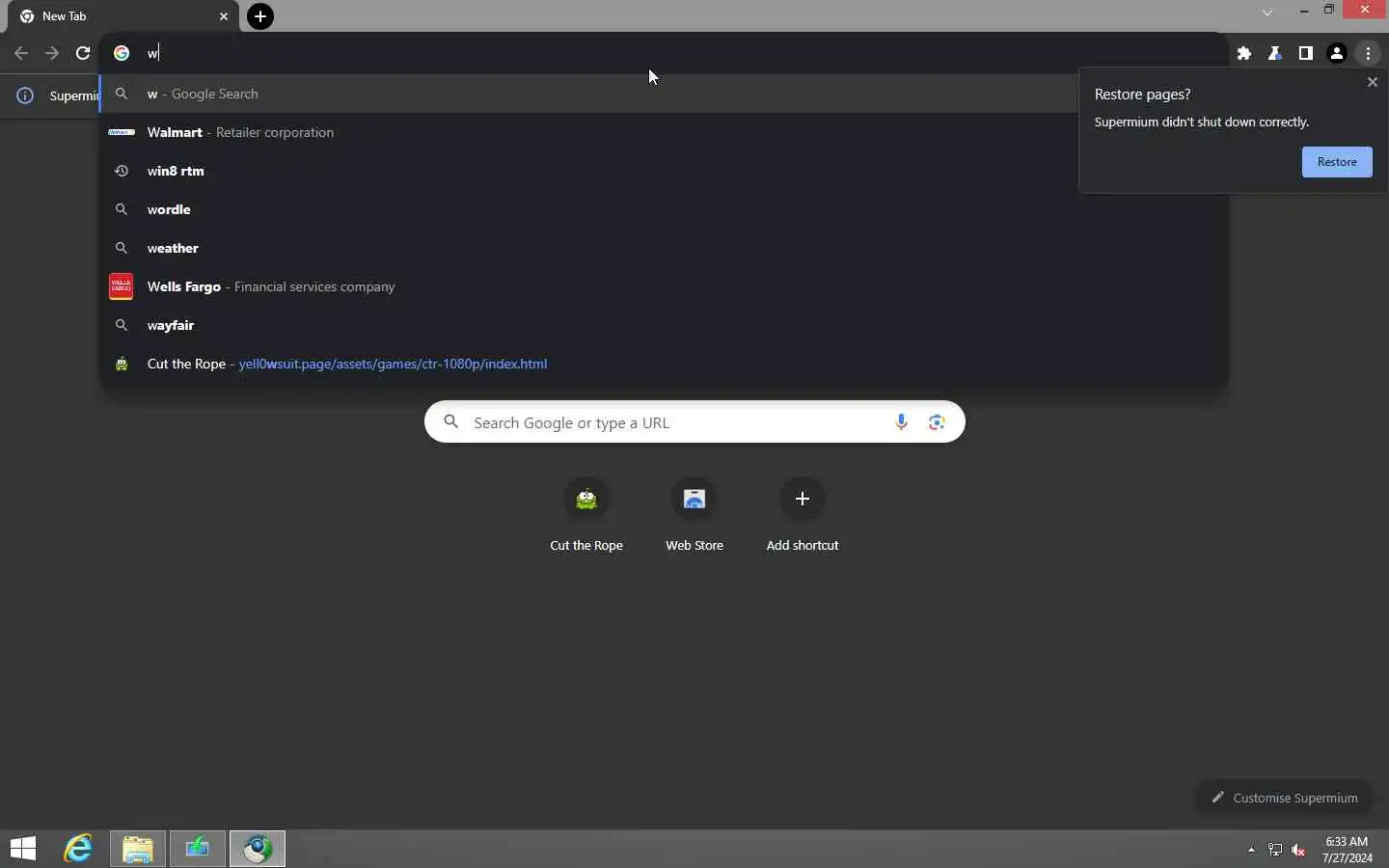
Task: Select the 'wordle' suggestion
Action: 664,209
